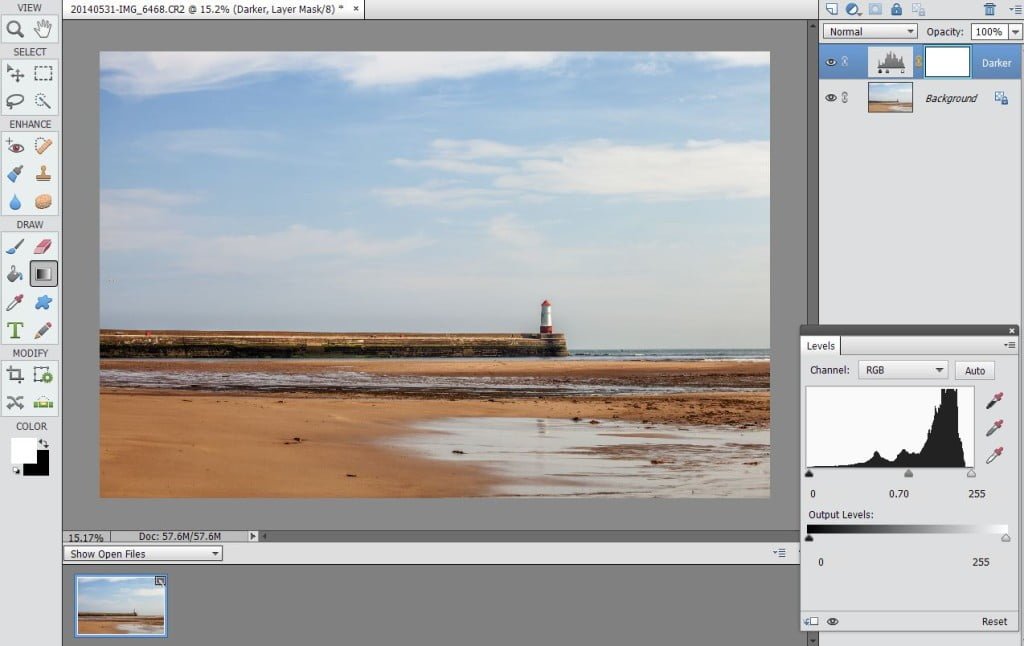1024x646 pixels.
Task: Select the Color Picker eyedropper tool
Action: click(x=15, y=302)
